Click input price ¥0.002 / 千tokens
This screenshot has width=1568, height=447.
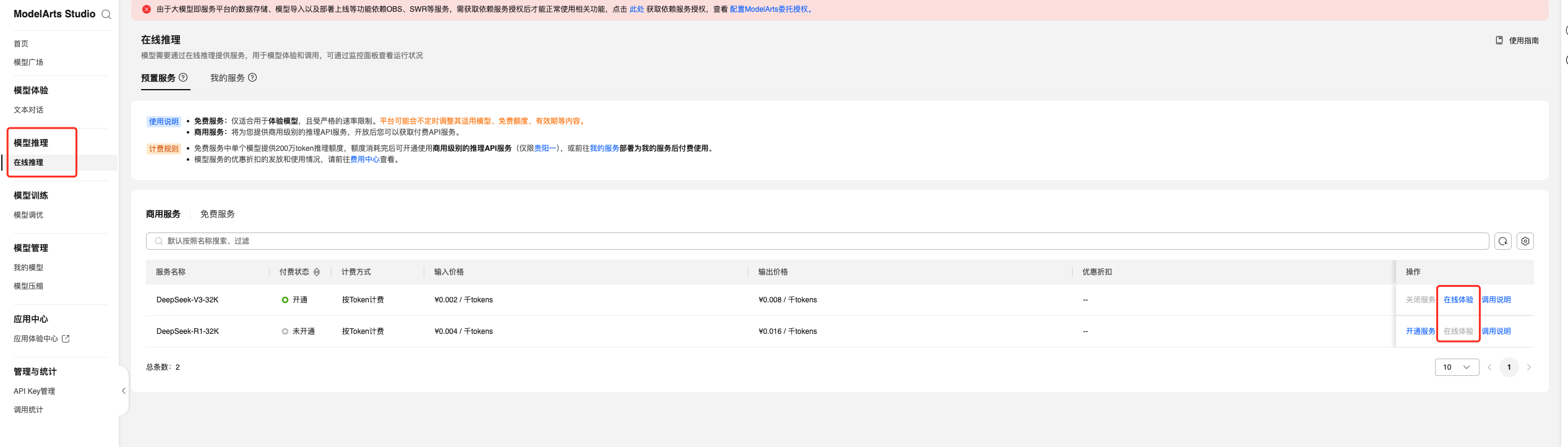[464, 300]
